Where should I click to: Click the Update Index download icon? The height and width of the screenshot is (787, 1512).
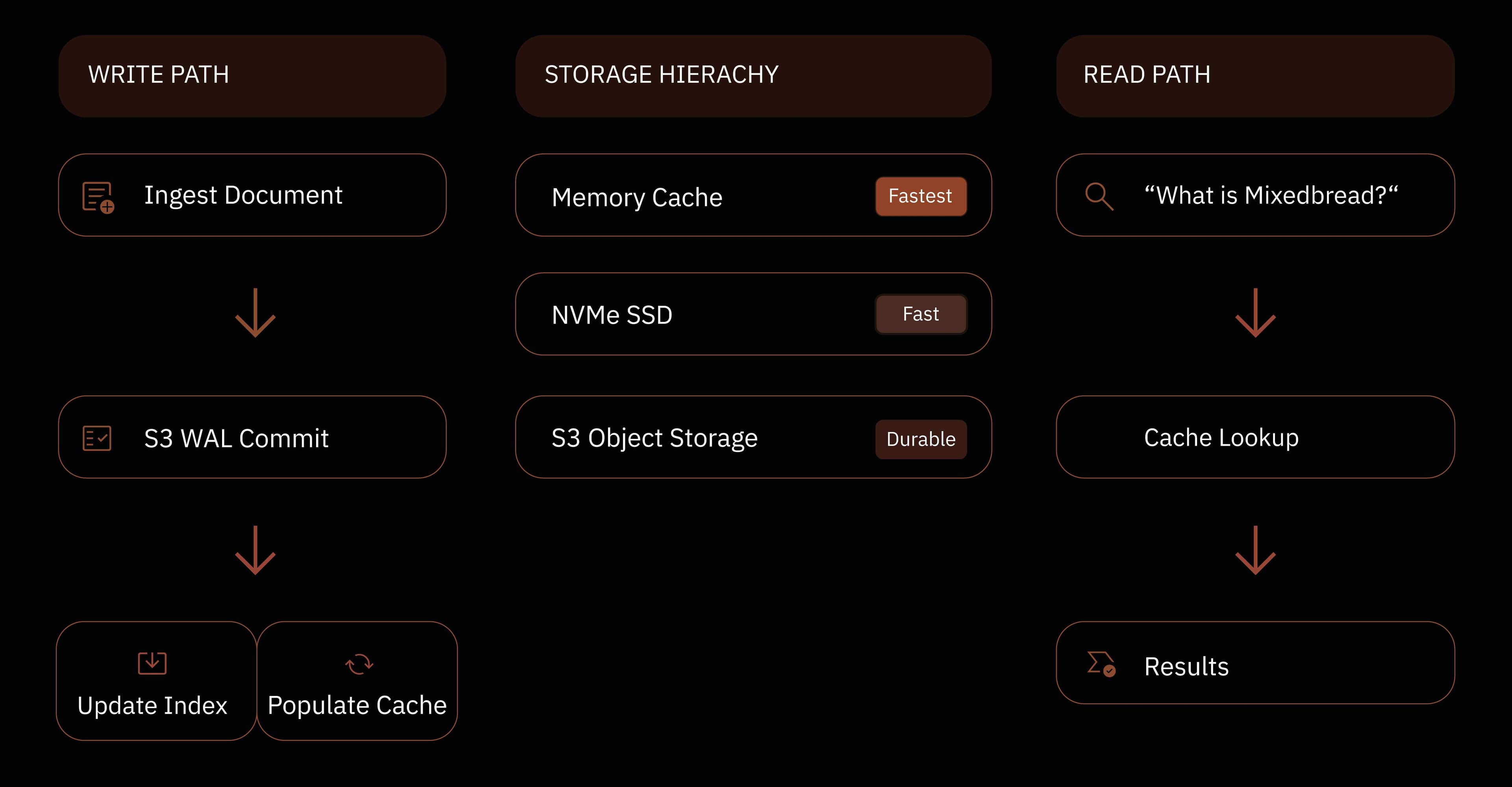pos(152,663)
